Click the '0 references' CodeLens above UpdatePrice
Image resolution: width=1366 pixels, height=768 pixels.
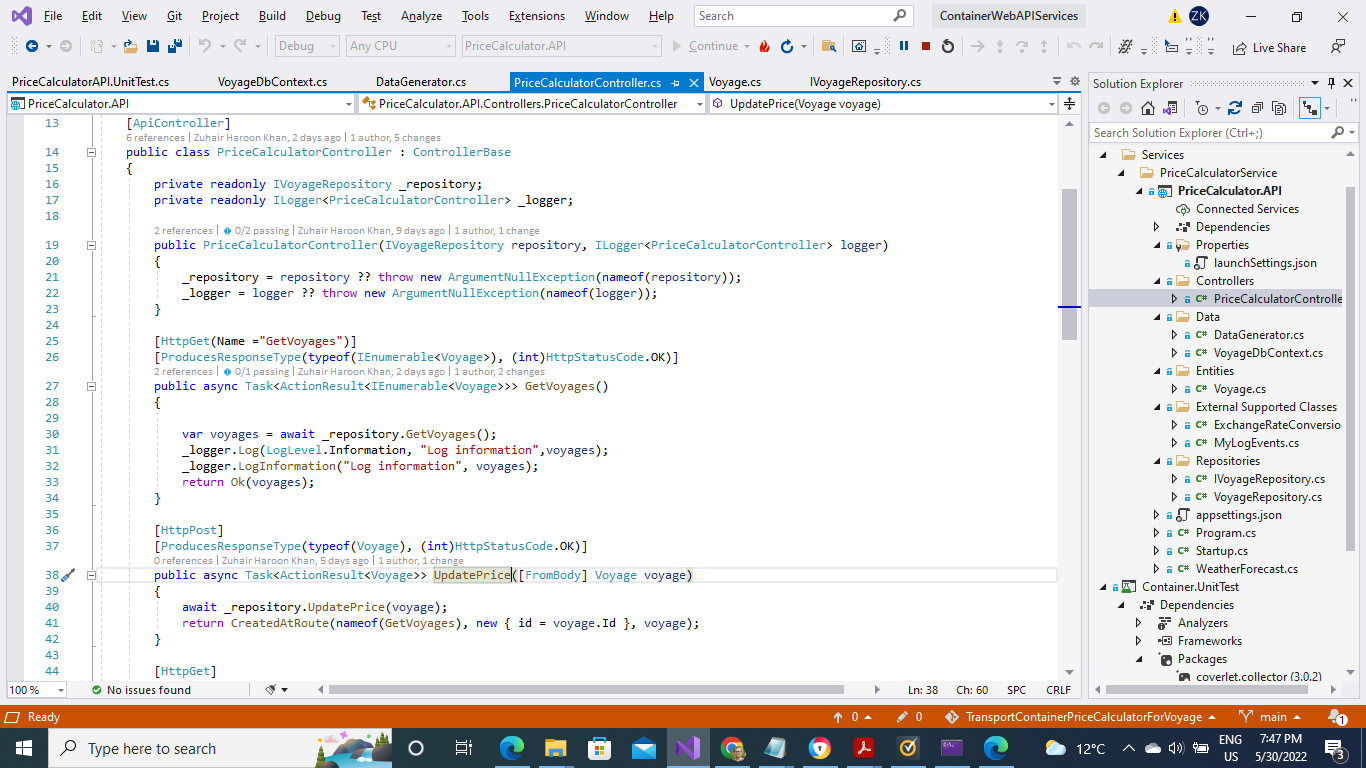click(x=183, y=561)
